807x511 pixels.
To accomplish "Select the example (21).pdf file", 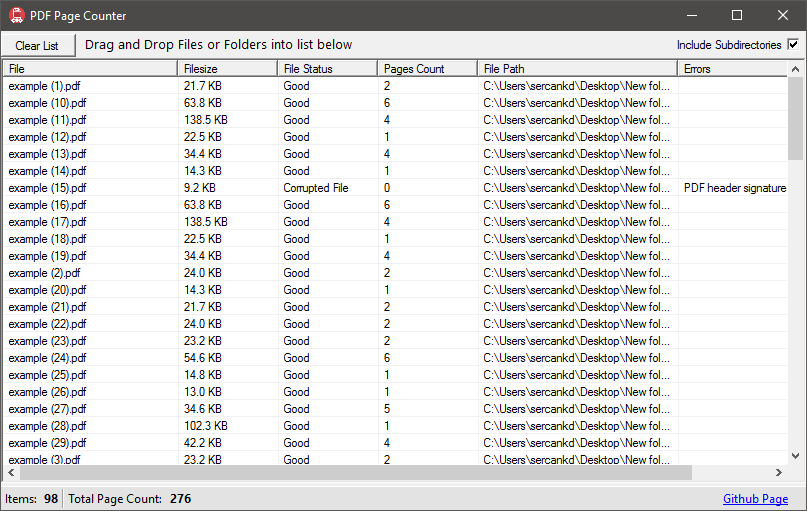I will [47, 307].
